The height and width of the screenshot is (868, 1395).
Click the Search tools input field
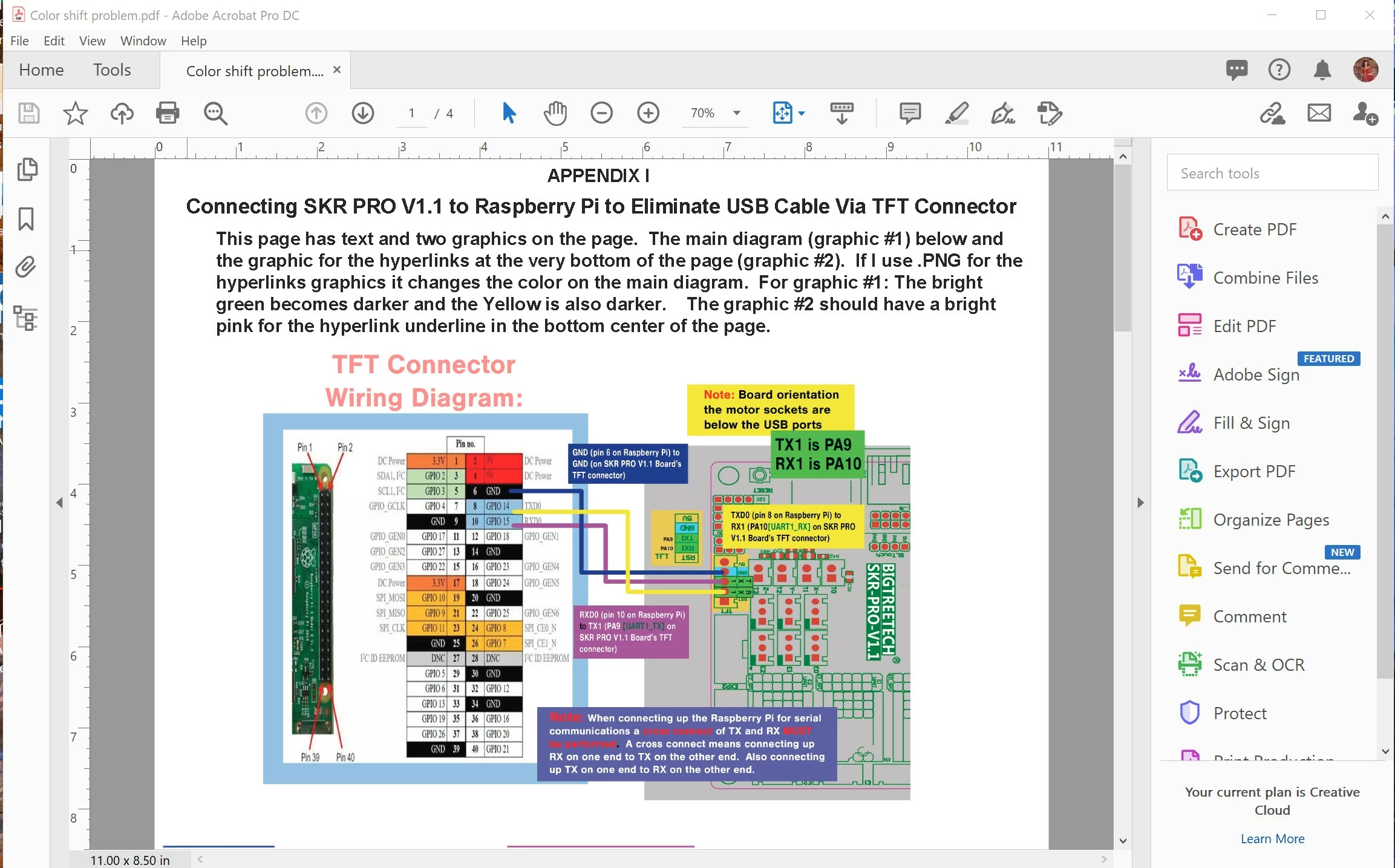click(1272, 174)
